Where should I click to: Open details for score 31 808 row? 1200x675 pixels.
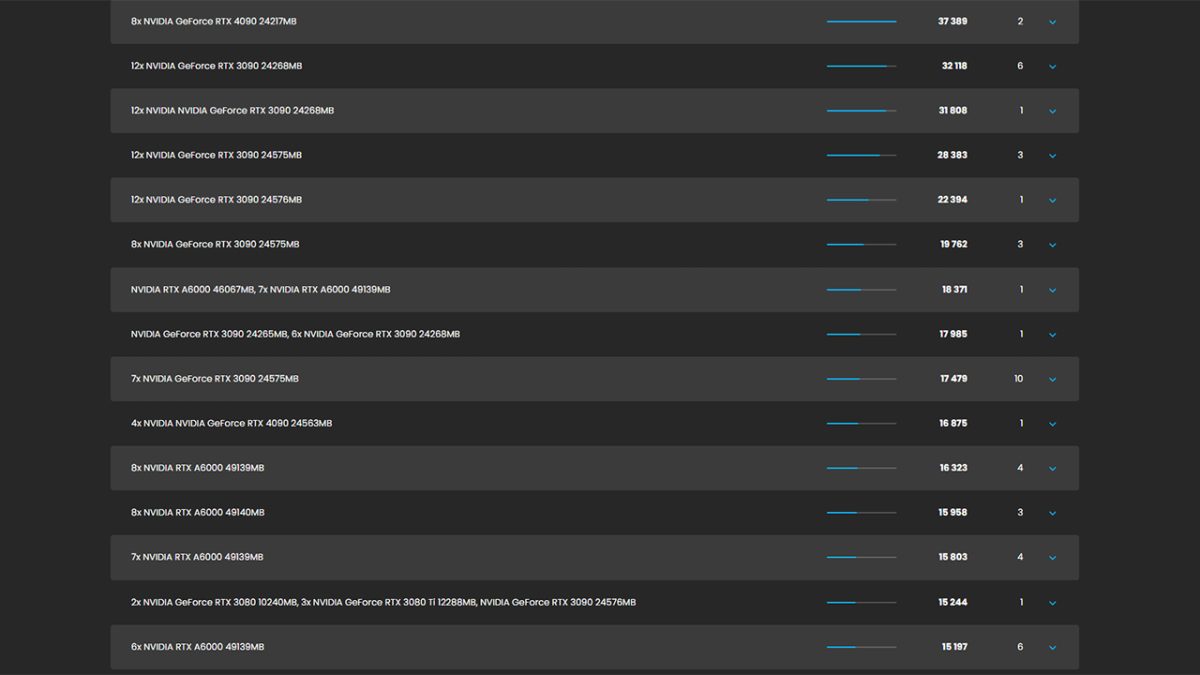1052,111
